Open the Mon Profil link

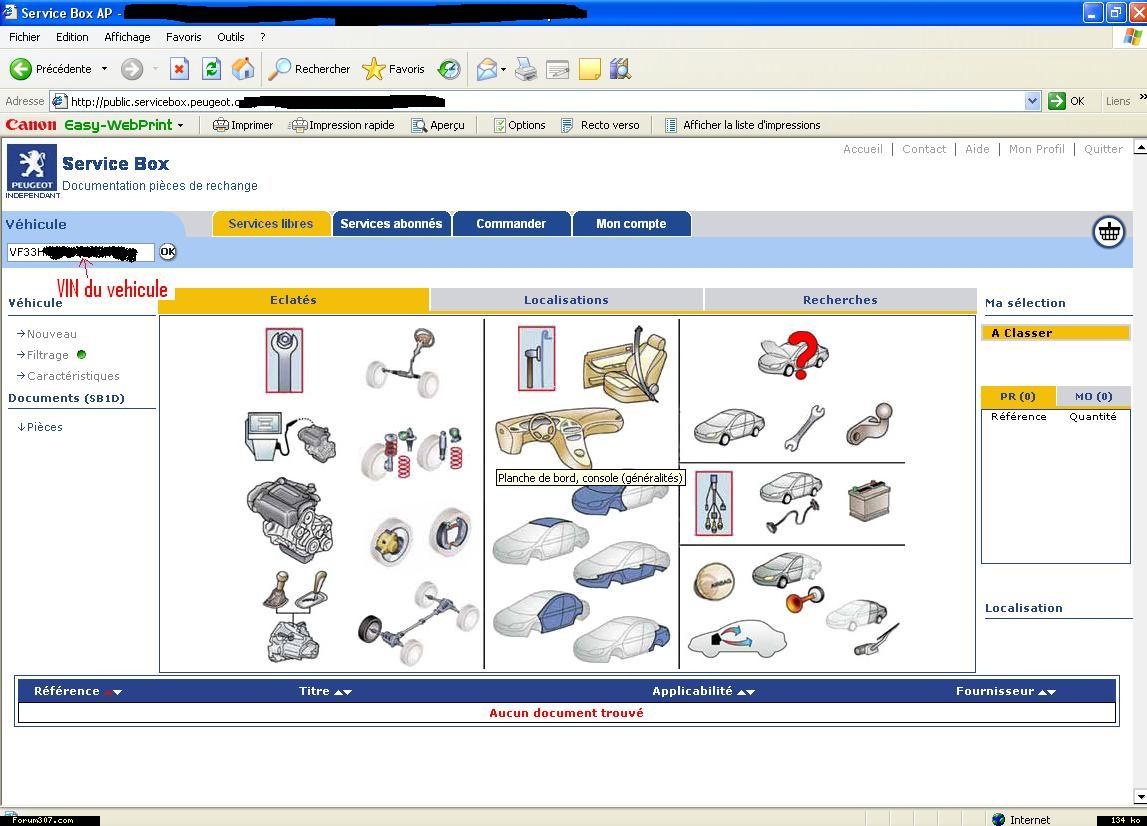[x=1036, y=149]
